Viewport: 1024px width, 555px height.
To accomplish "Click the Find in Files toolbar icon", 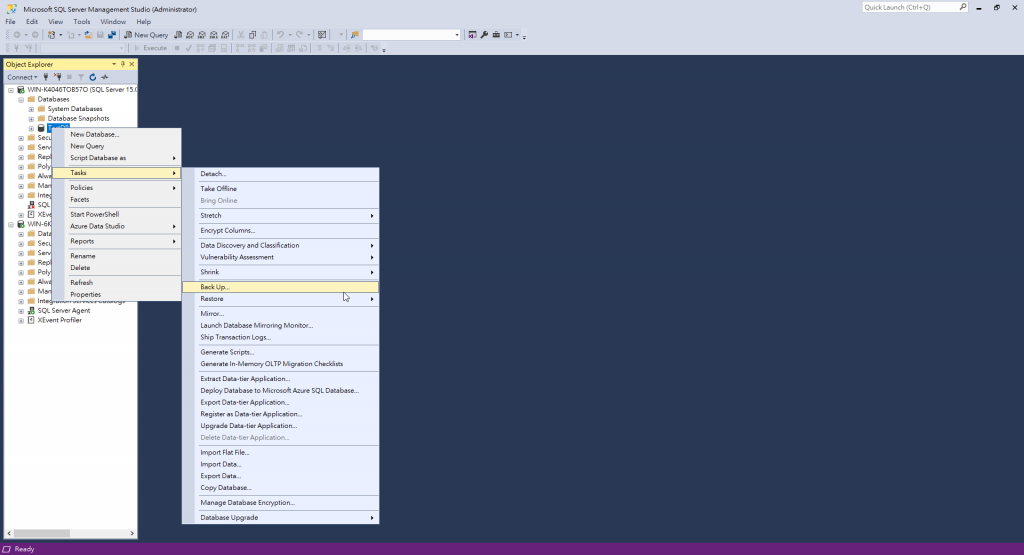I will (x=355, y=35).
